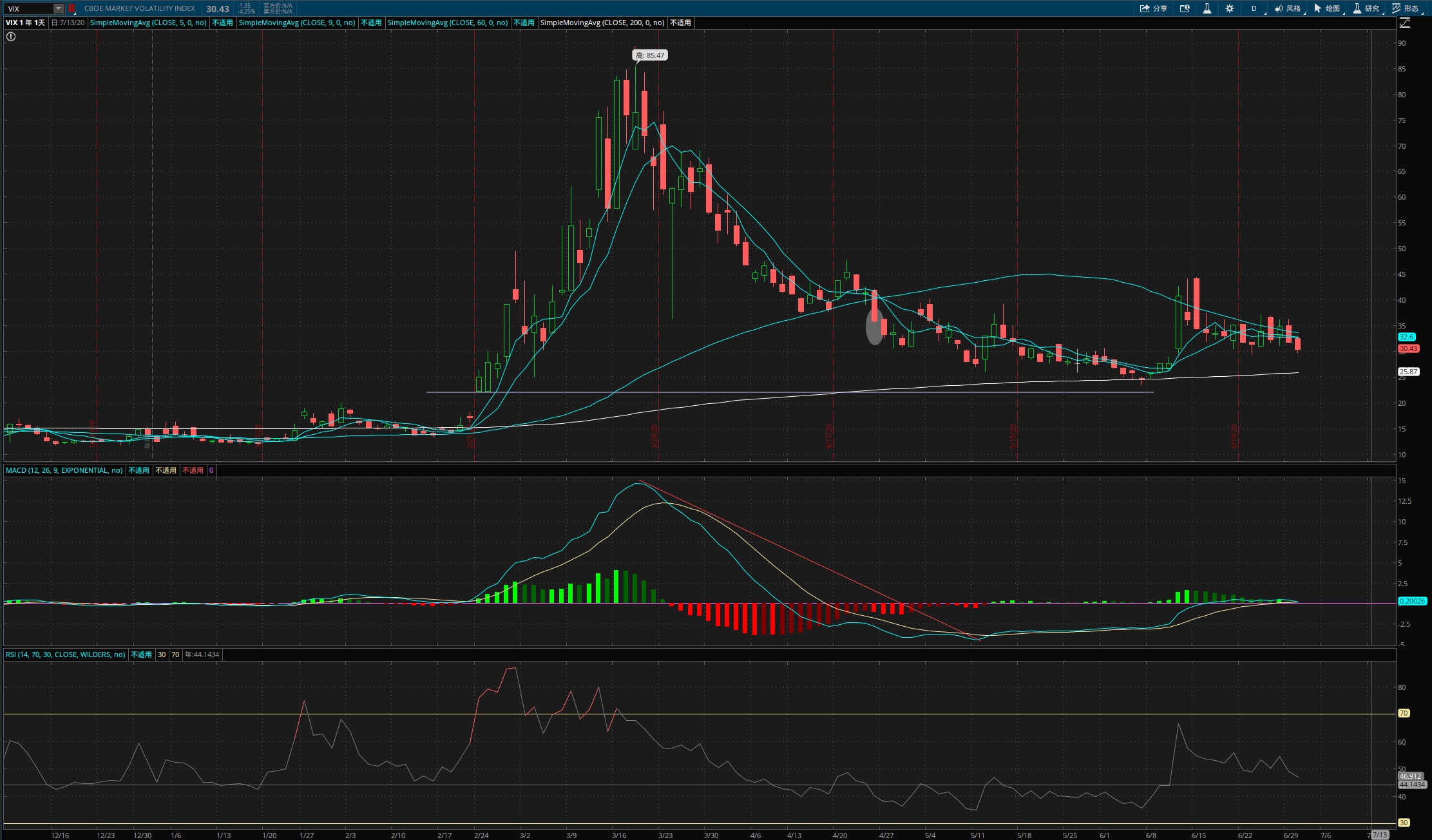Click CBOE MARKET VOLATILITY INDEX description
Image resolution: width=1432 pixels, height=840 pixels.
click(140, 8)
